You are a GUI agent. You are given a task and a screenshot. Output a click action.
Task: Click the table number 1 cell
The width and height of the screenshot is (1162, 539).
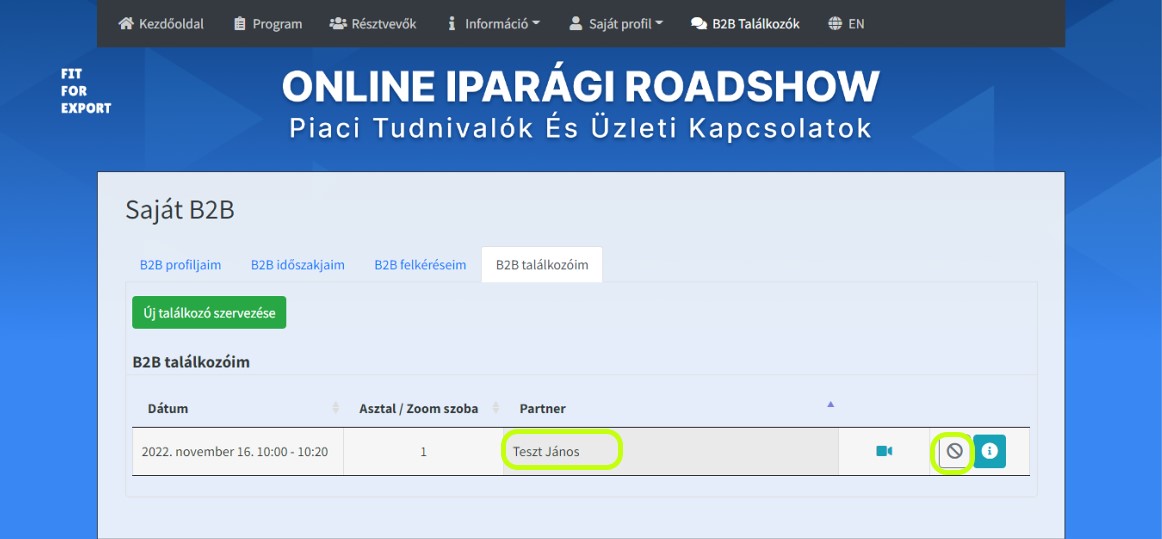point(423,451)
